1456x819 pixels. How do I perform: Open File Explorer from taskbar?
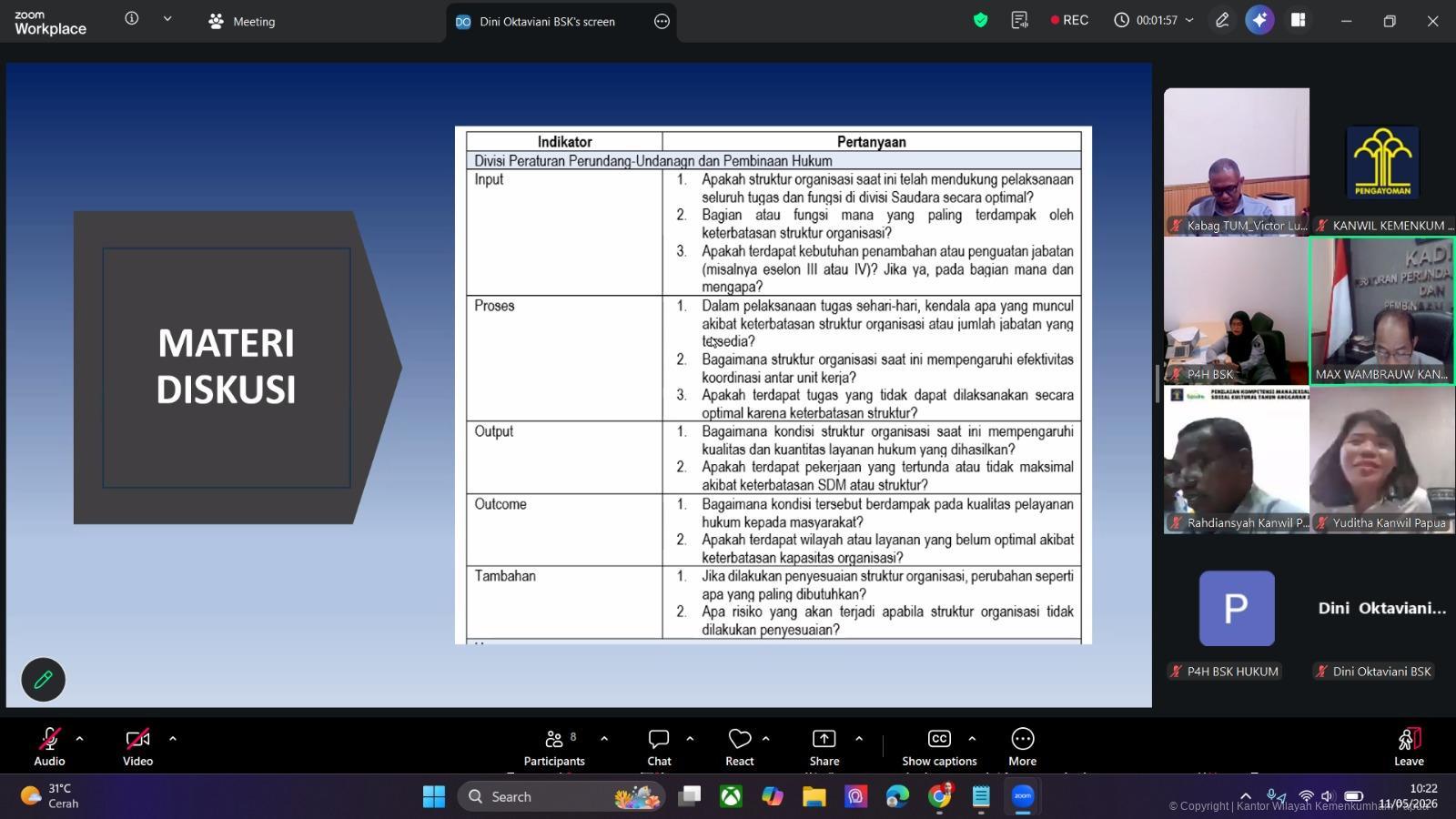[x=814, y=796]
